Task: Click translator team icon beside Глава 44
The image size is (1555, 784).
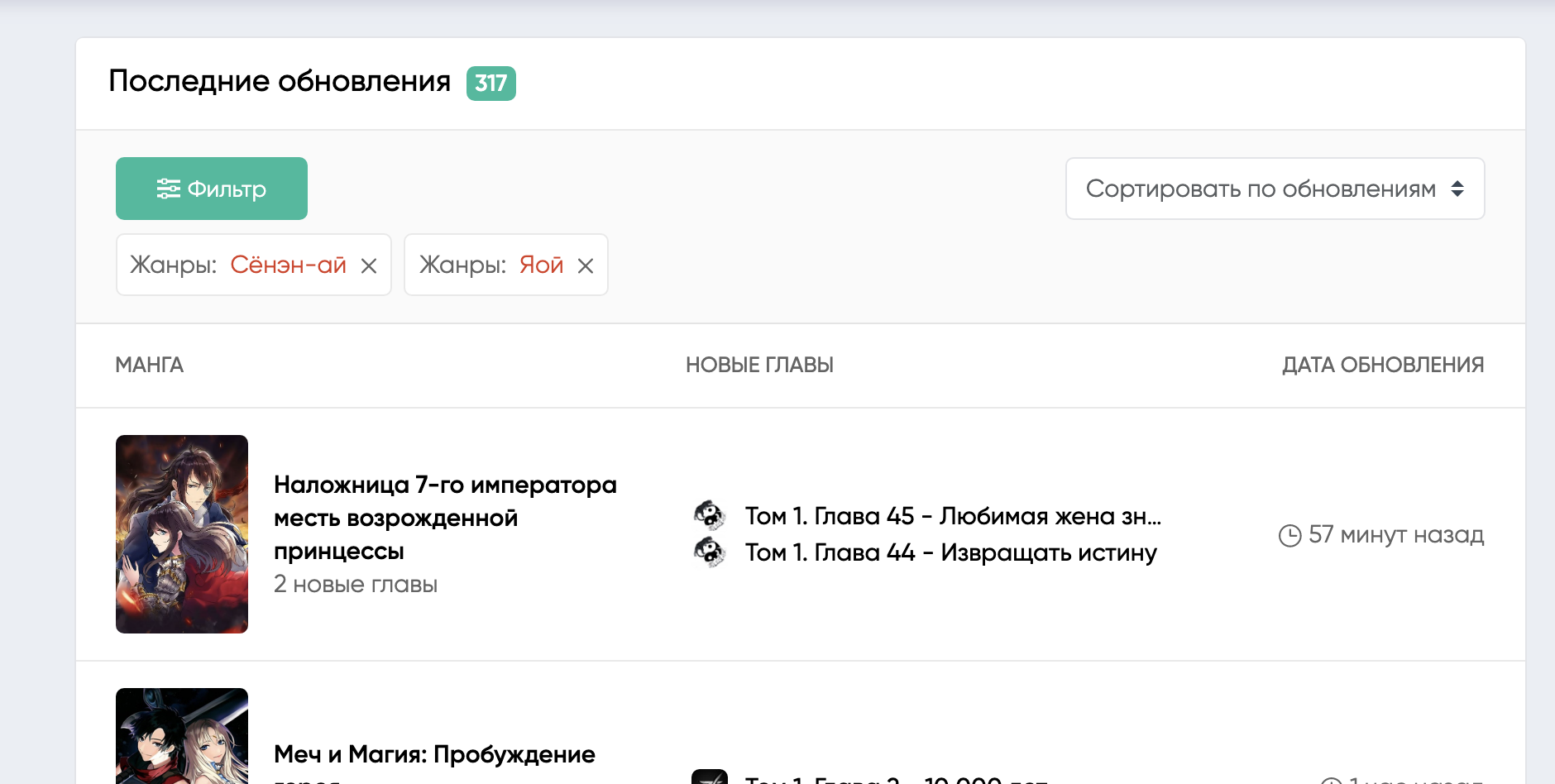Action: (x=710, y=552)
